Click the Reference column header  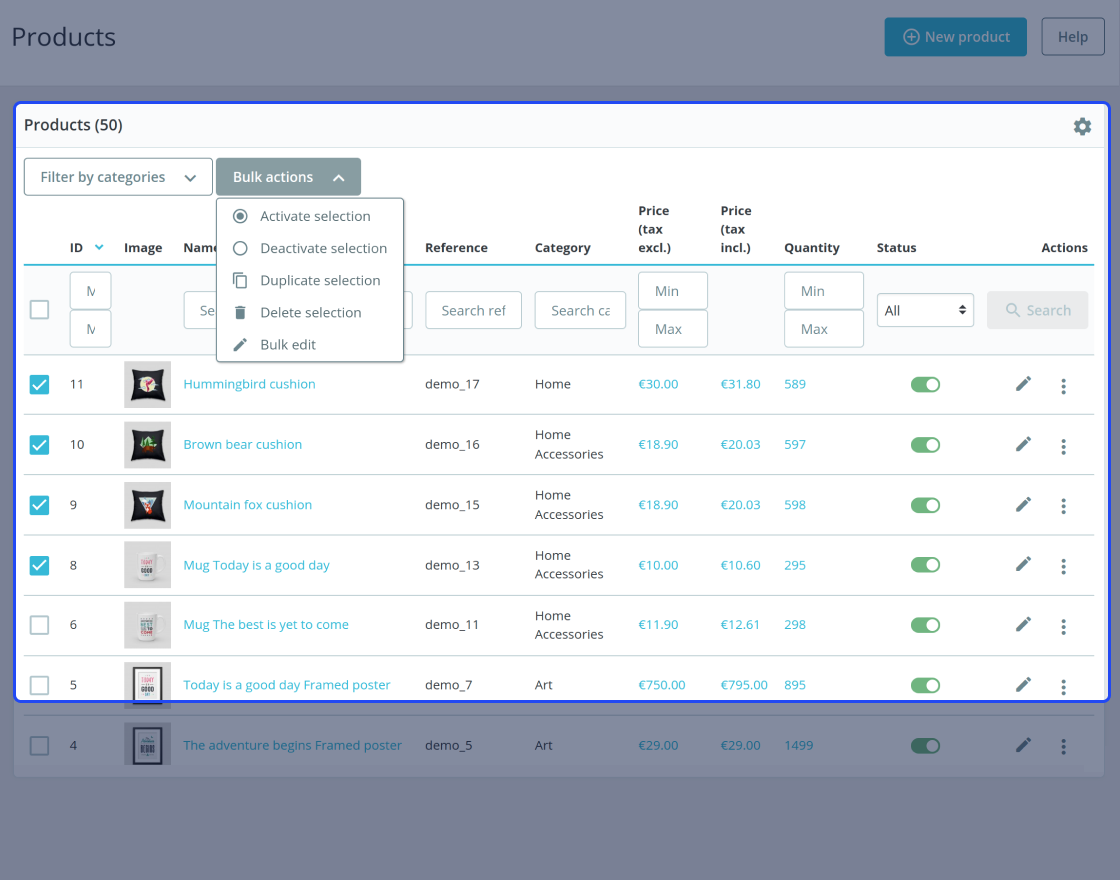[x=456, y=248]
